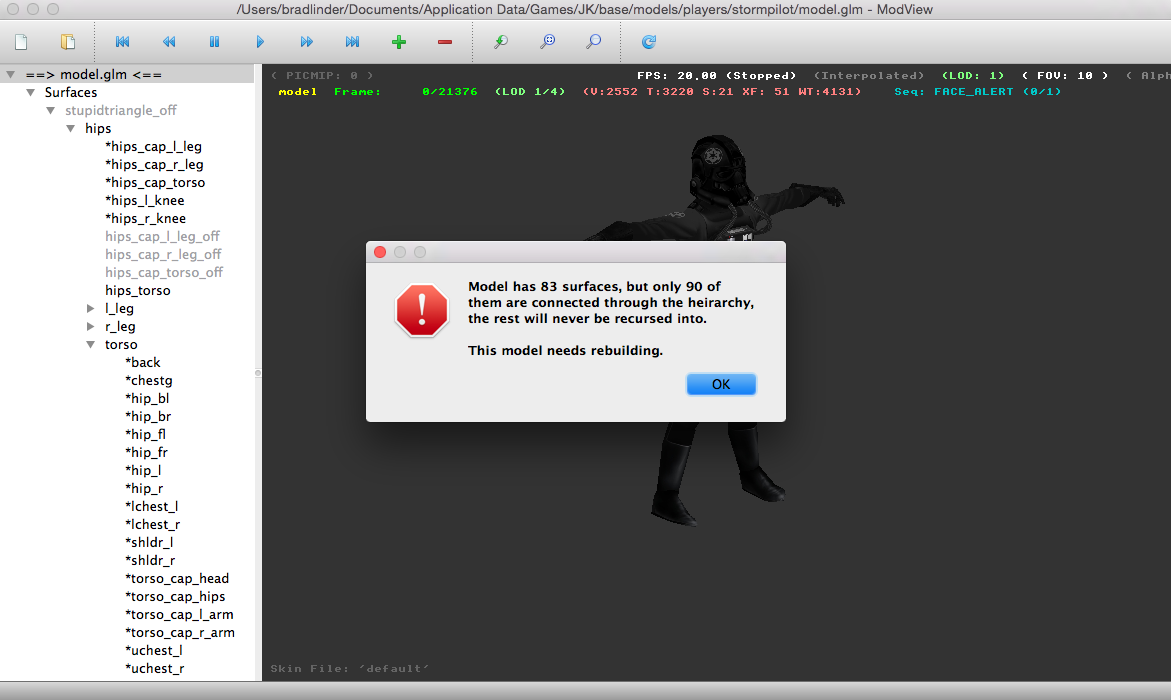Select *uchest_r surface
Image resolution: width=1171 pixels, height=700 pixels.
click(x=155, y=668)
